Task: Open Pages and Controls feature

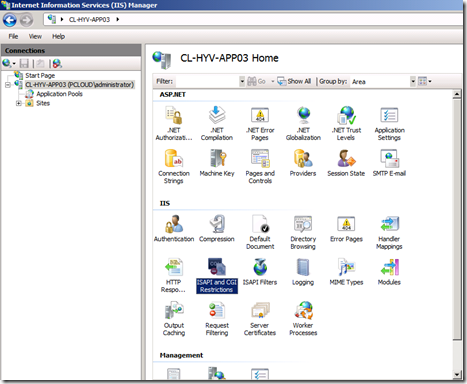Action: (x=260, y=166)
